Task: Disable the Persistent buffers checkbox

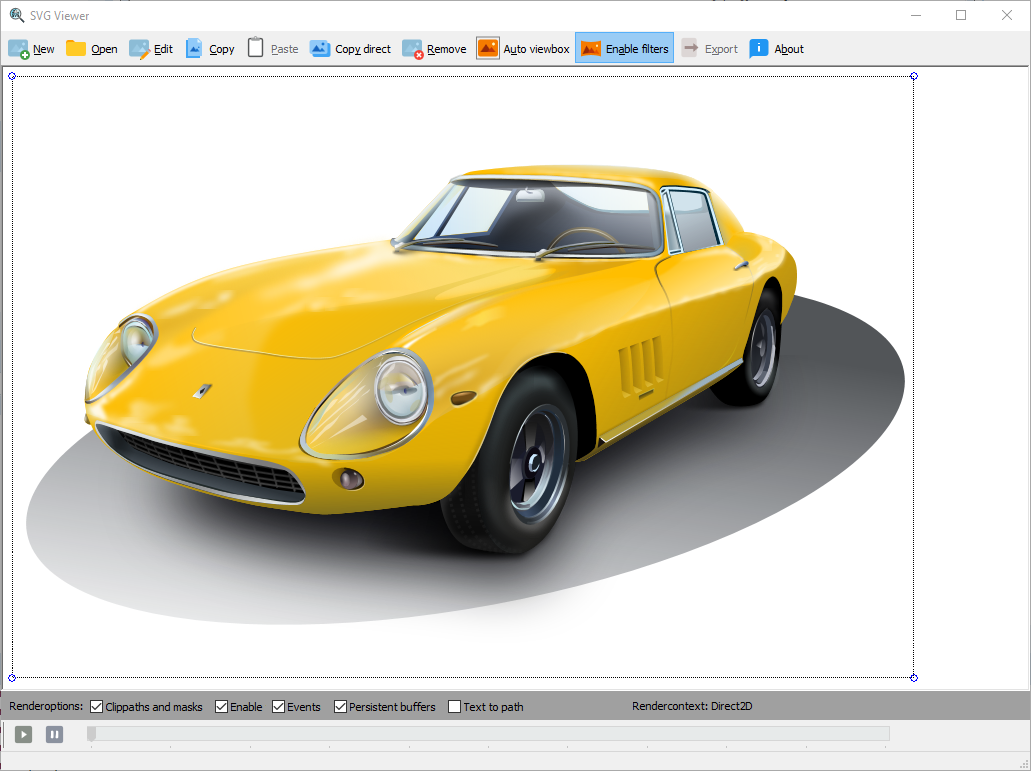Action: (x=341, y=707)
